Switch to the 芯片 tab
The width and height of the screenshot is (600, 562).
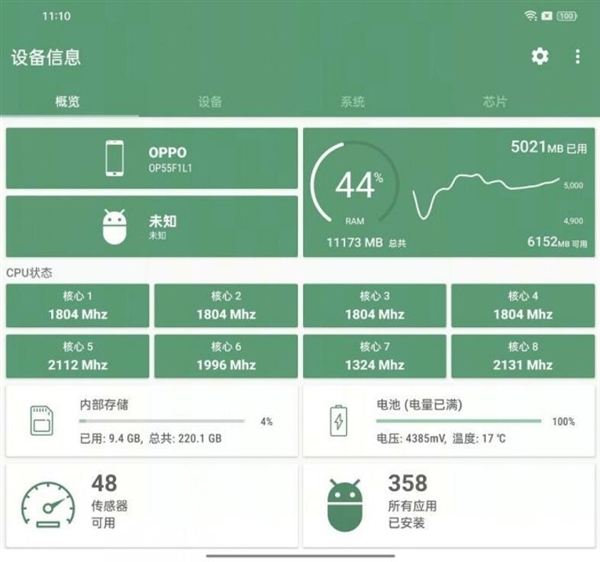click(494, 102)
